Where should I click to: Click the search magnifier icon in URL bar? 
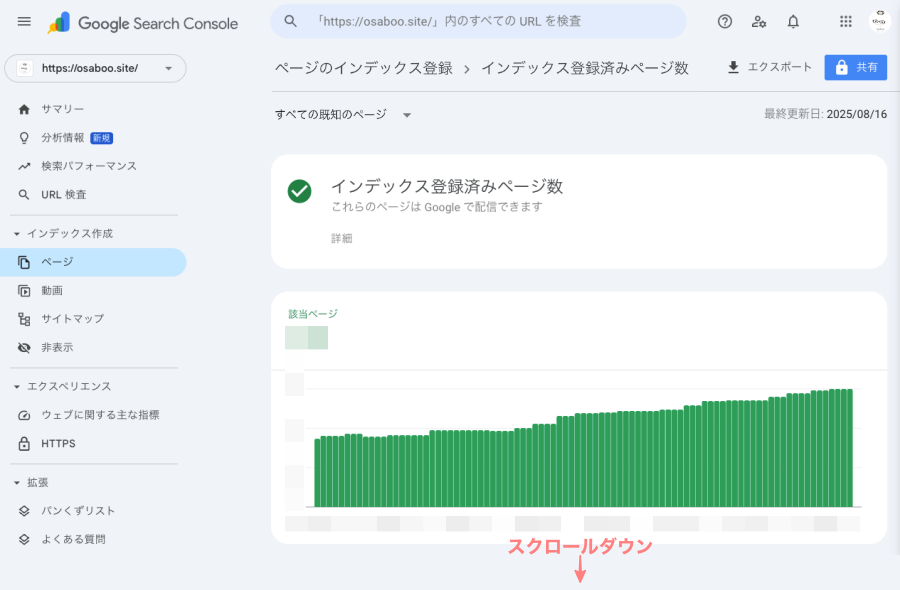(291, 21)
